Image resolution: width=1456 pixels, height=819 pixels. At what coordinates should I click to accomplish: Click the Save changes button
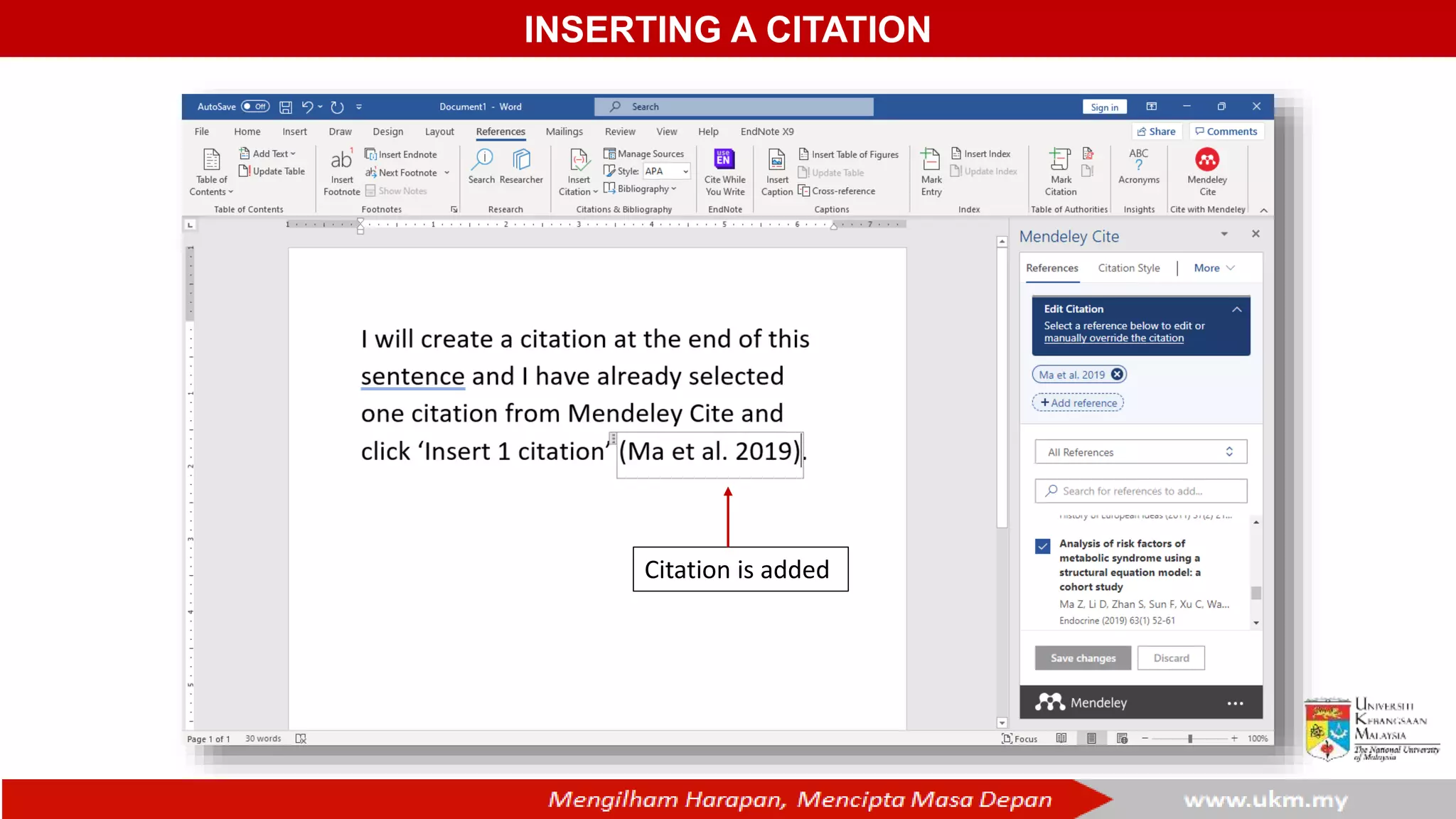pyautogui.click(x=1083, y=658)
